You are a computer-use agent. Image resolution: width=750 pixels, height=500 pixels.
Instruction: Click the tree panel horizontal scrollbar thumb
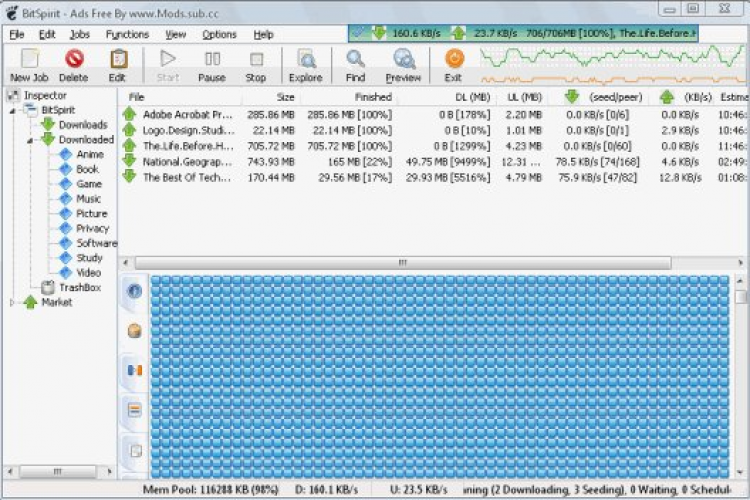57,472
